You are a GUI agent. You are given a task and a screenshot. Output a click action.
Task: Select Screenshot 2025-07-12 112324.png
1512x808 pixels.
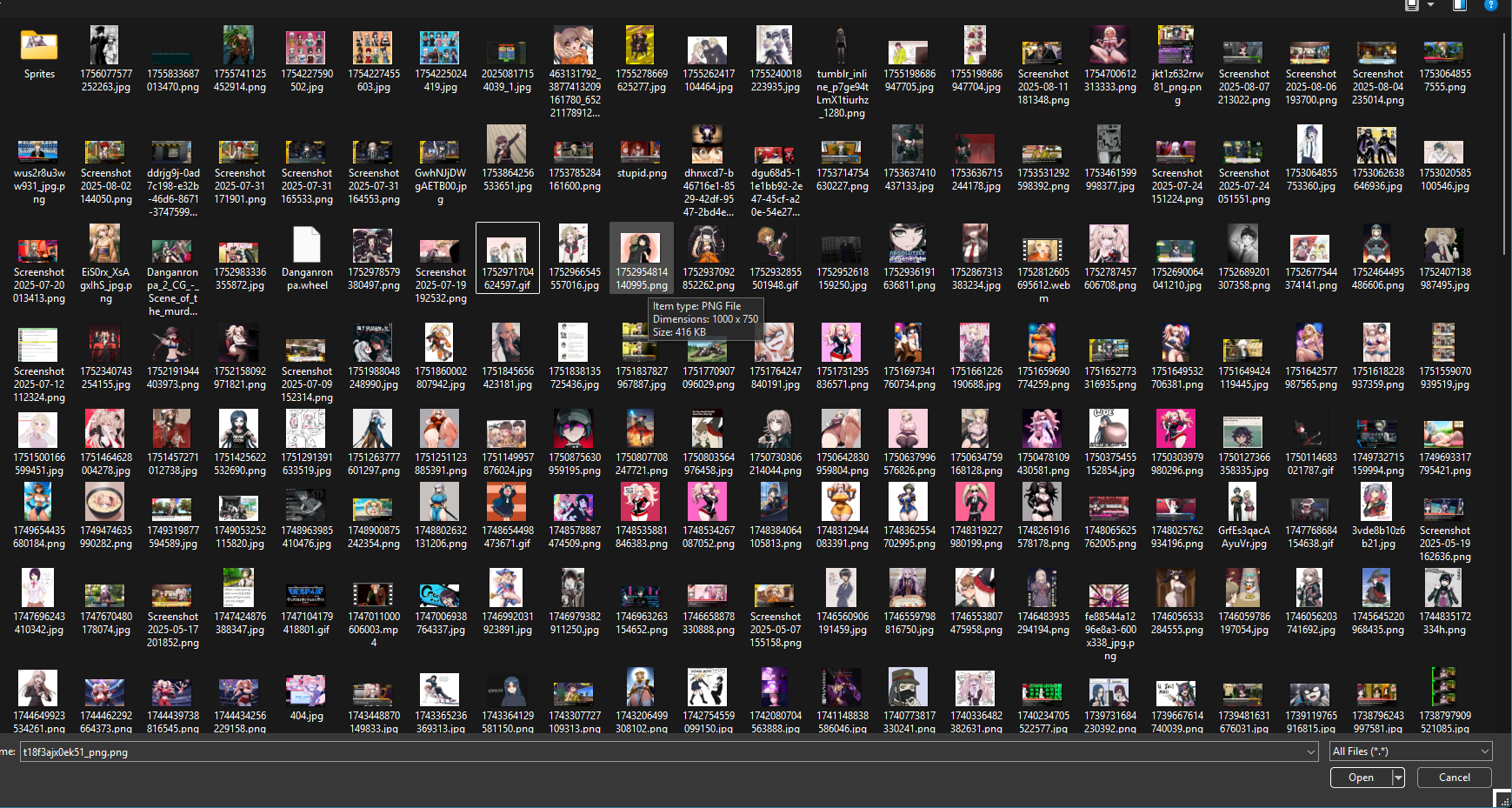point(39,344)
